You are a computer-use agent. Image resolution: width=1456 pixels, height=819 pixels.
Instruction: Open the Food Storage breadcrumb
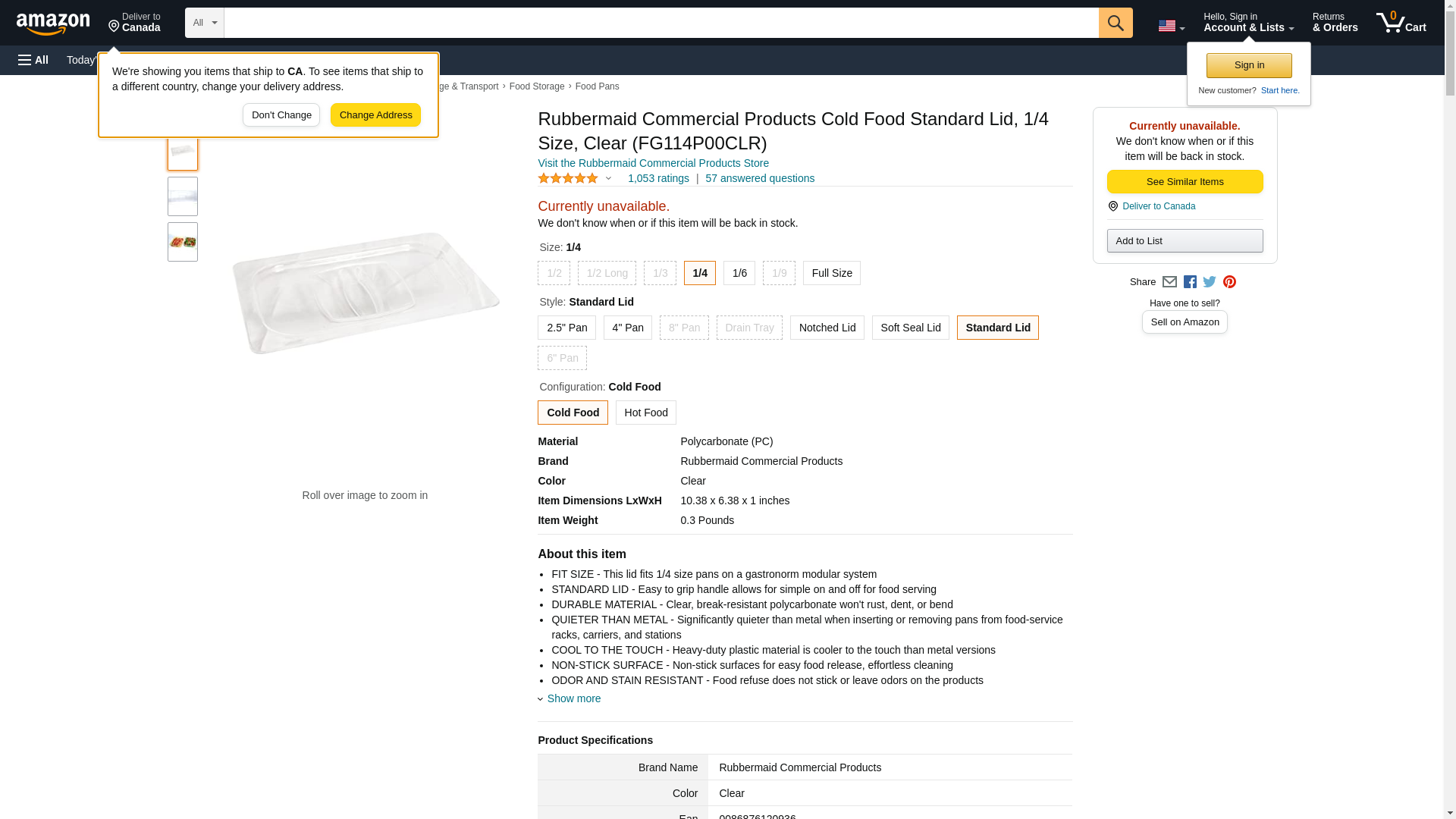pyautogui.click(x=536, y=86)
